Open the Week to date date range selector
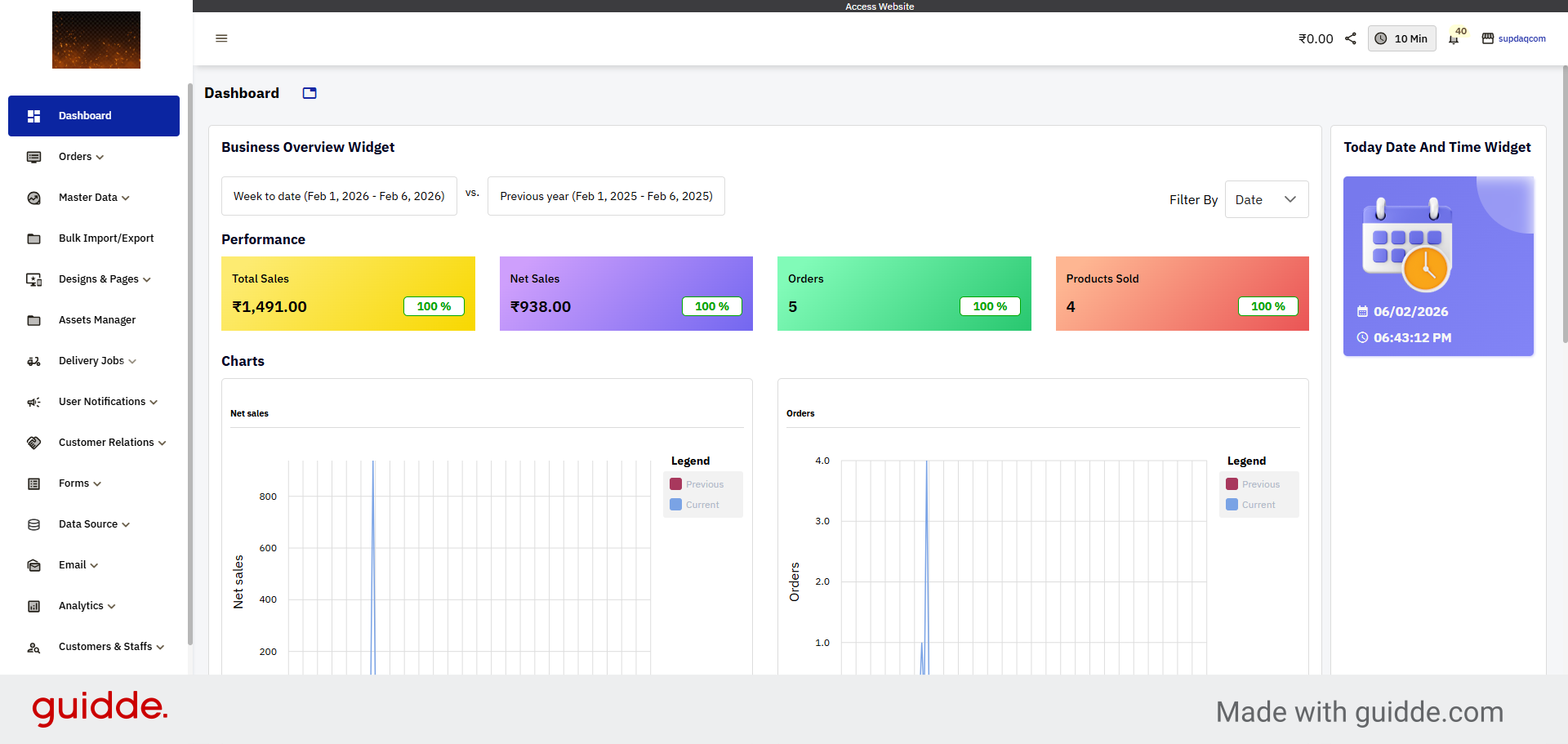Image resolution: width=1568 pixels, height=744 pixels. [x=339, y=196]
